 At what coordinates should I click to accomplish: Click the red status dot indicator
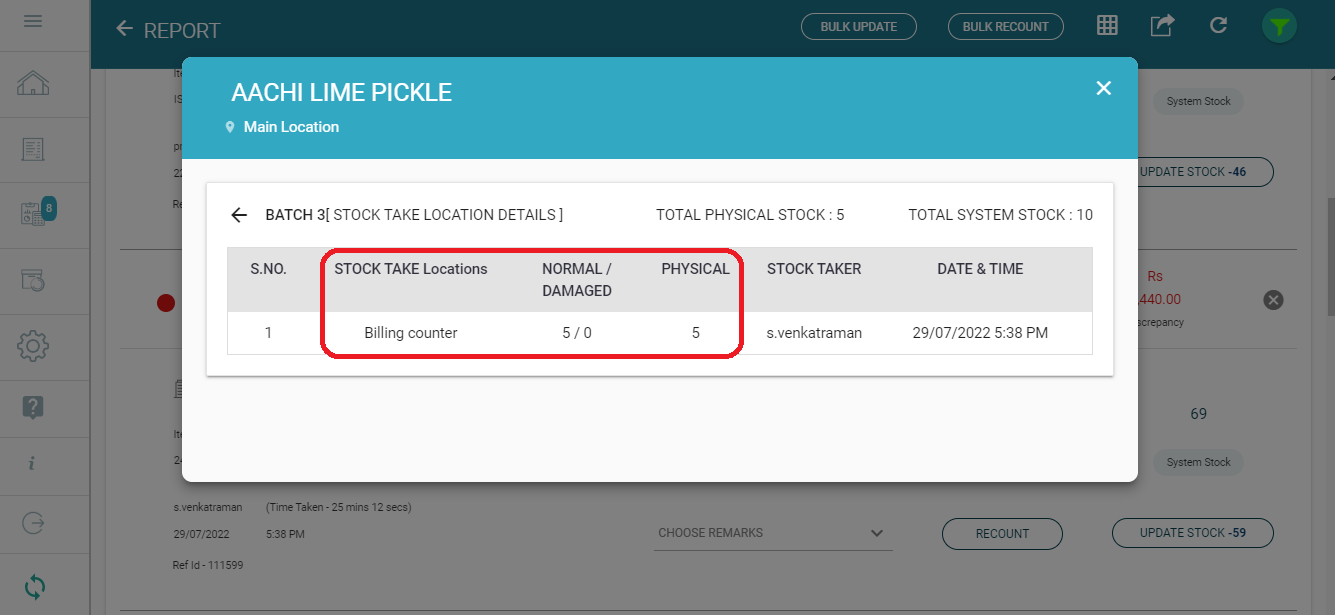(166, 303)
